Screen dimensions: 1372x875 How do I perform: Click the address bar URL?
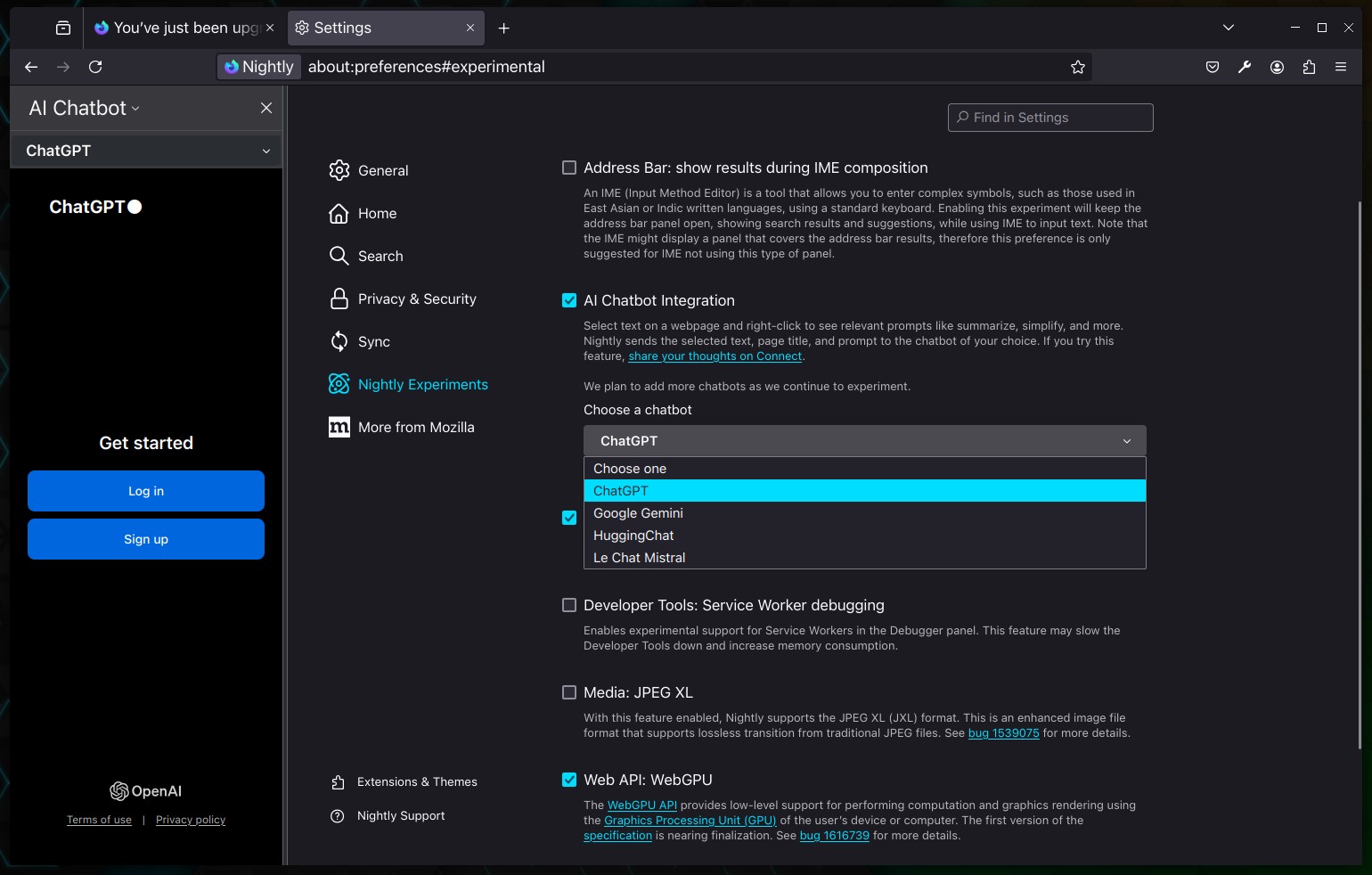click(x=427, y=67)
